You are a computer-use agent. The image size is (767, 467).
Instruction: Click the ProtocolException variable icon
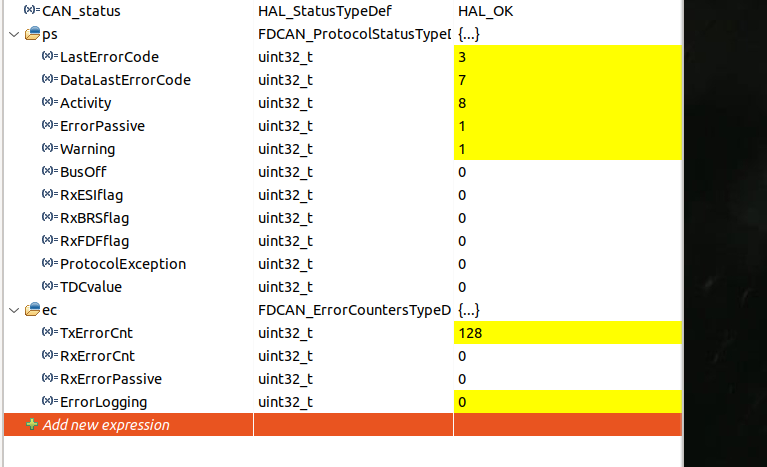[50, 263]
